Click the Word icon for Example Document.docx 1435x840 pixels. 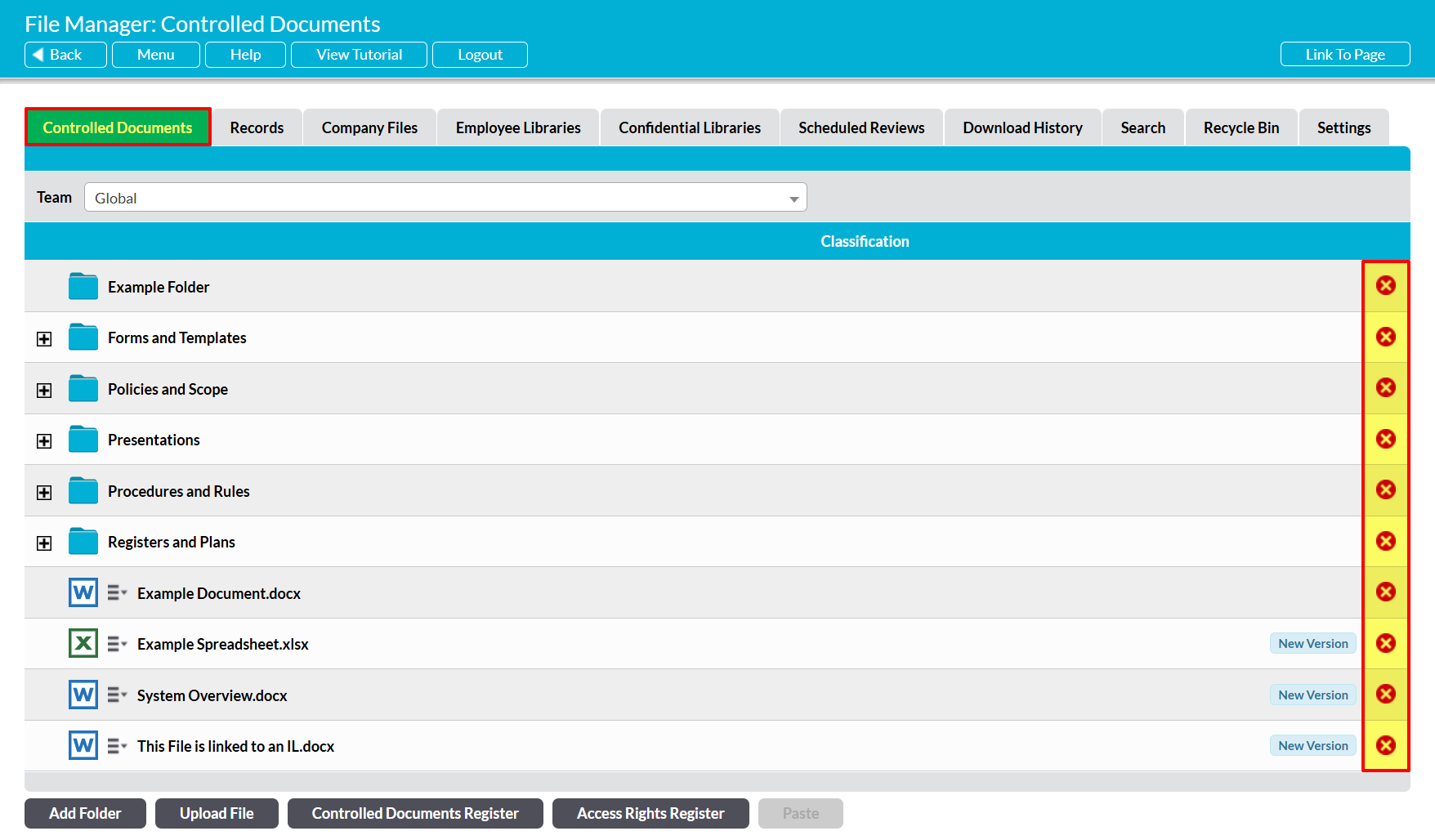83,592
